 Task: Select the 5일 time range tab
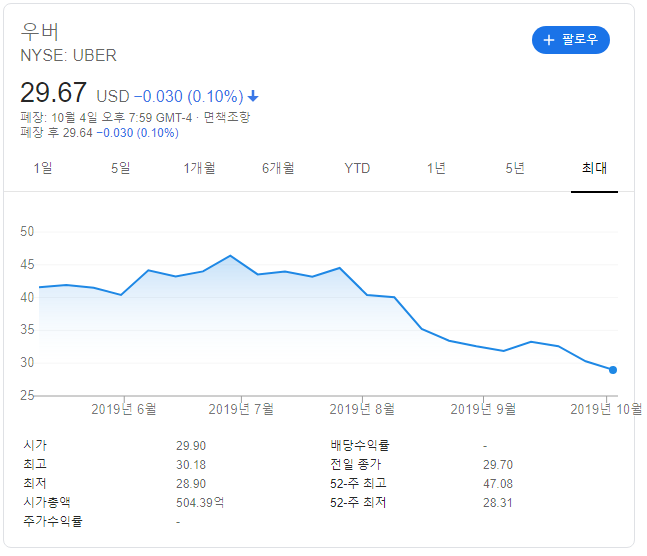point(120,168)
